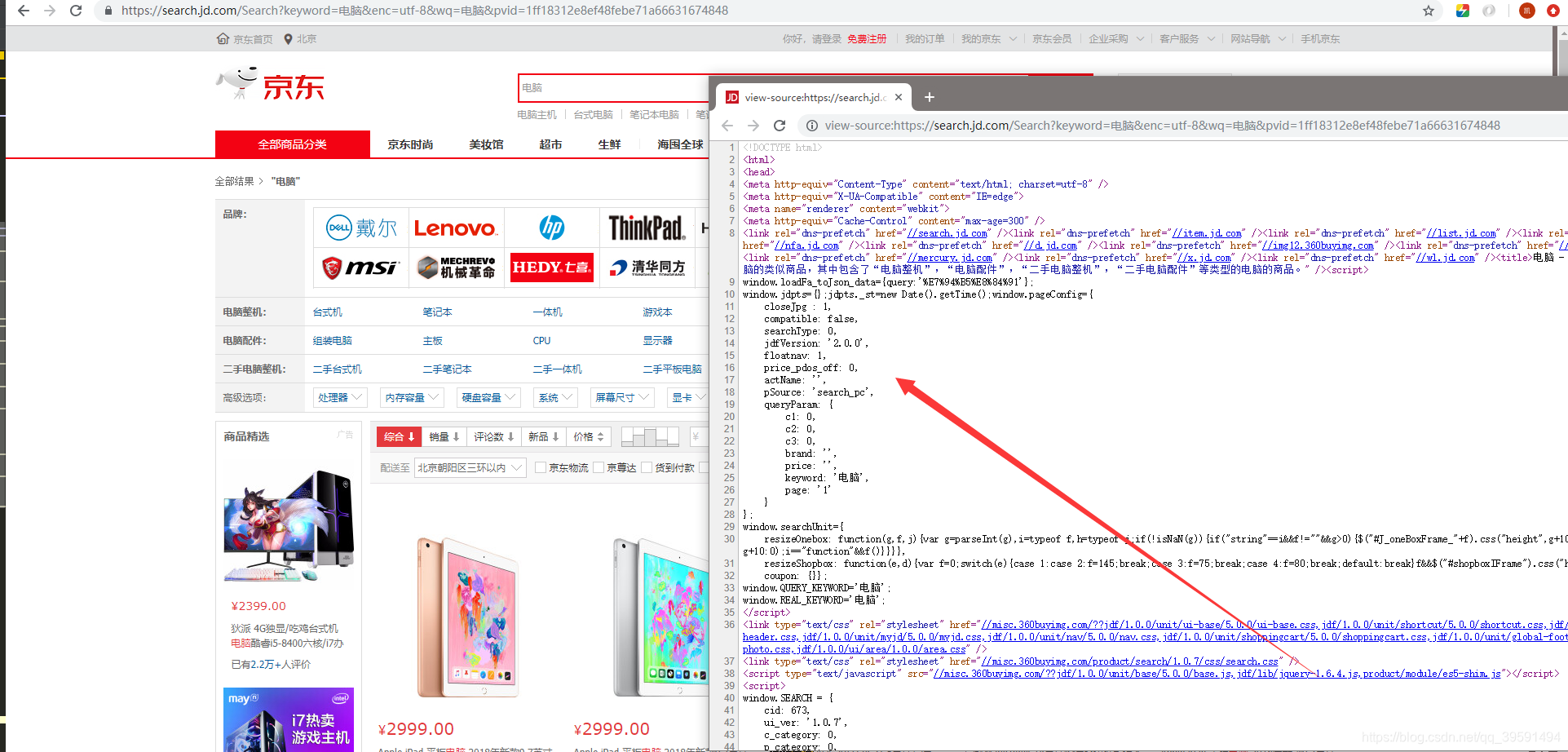
Task: Expand the 屏幕尺寸 filter dropdown
Action: point(622,398)
